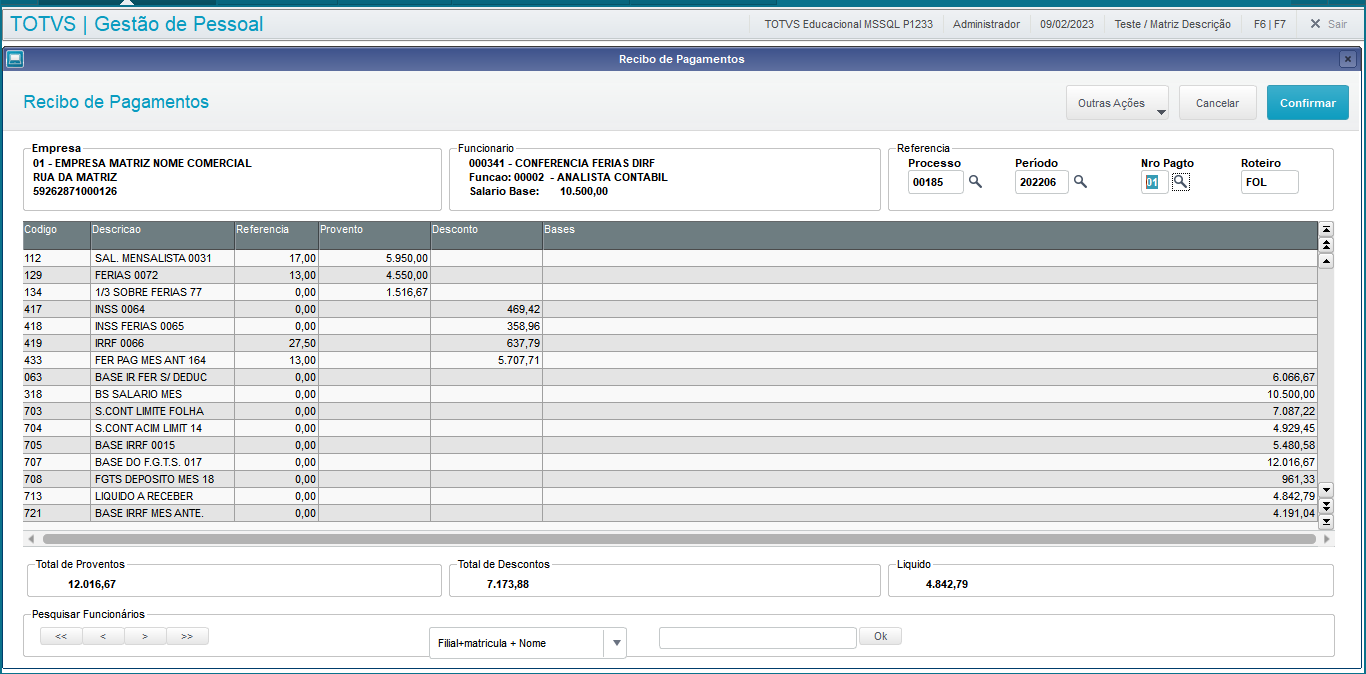
Task: Select row BASE IRRF MES ANTE.
Action: (670, 513)
